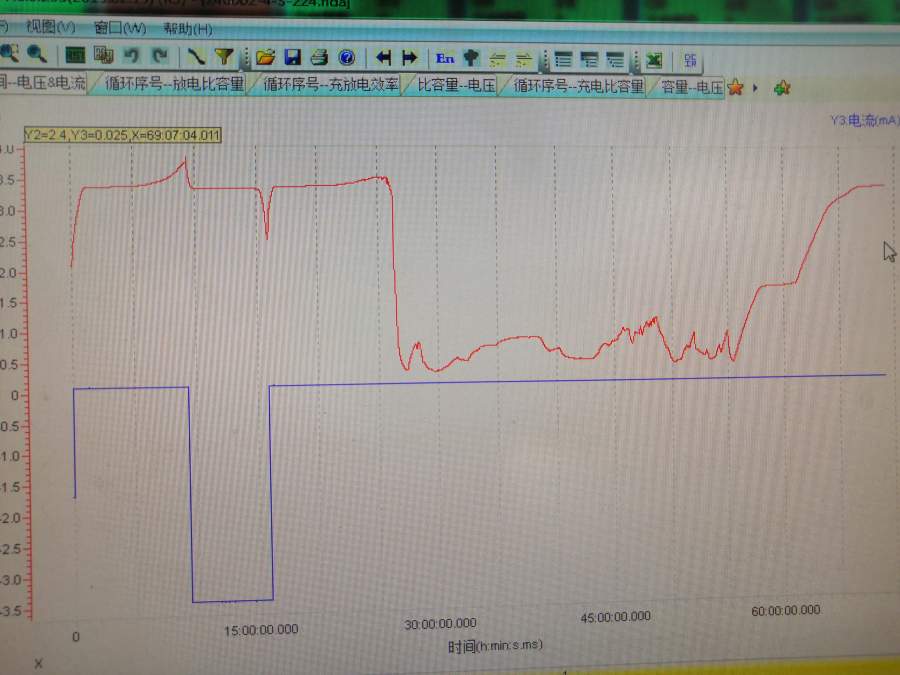Open the 帮助(H) menu
The image size is (900, 675).
187,29
